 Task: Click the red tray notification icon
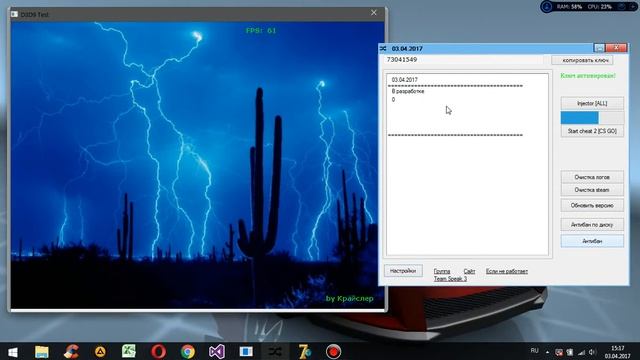click(559, 352)
